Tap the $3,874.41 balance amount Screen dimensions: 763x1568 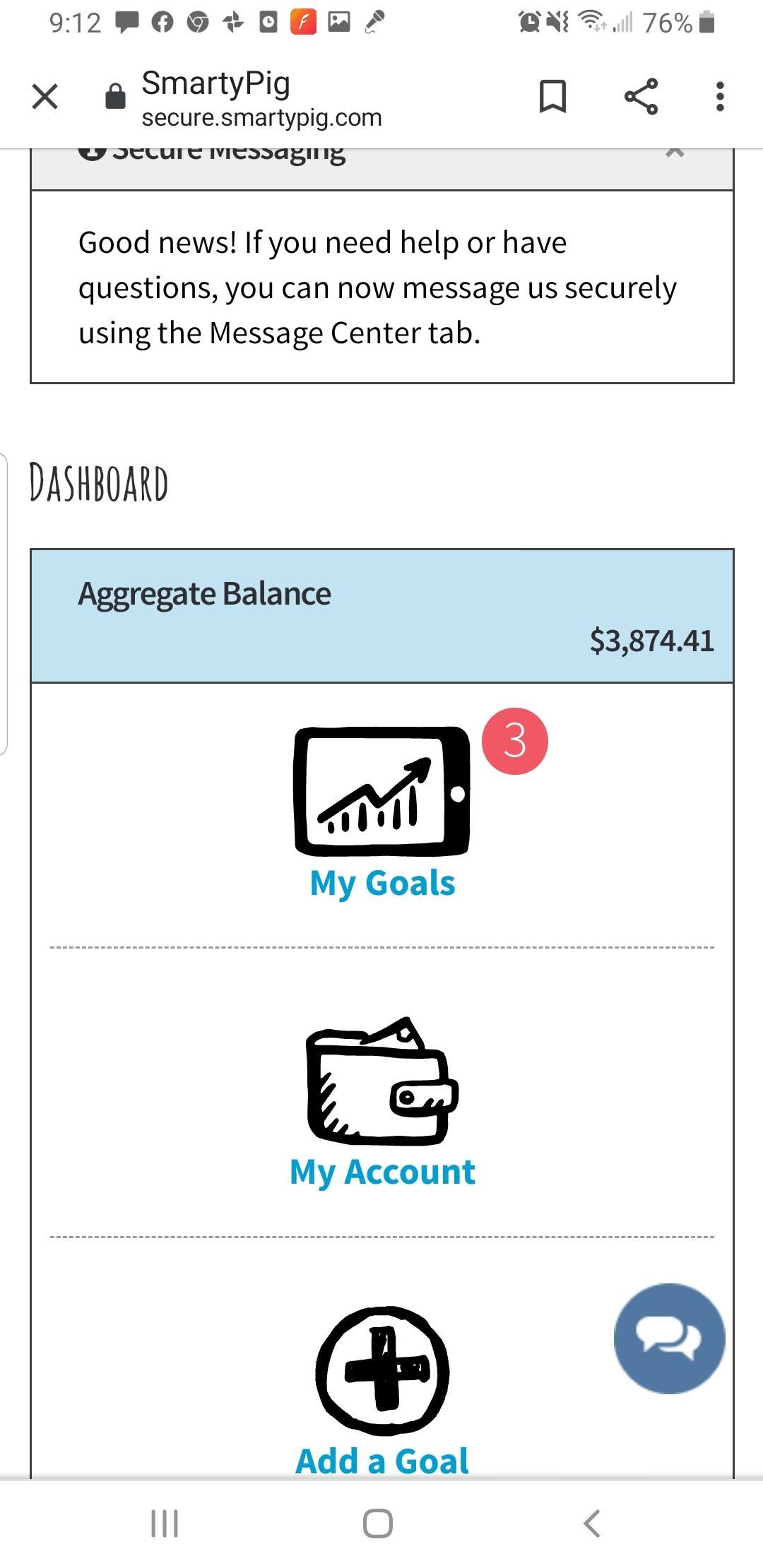(651, 641)
